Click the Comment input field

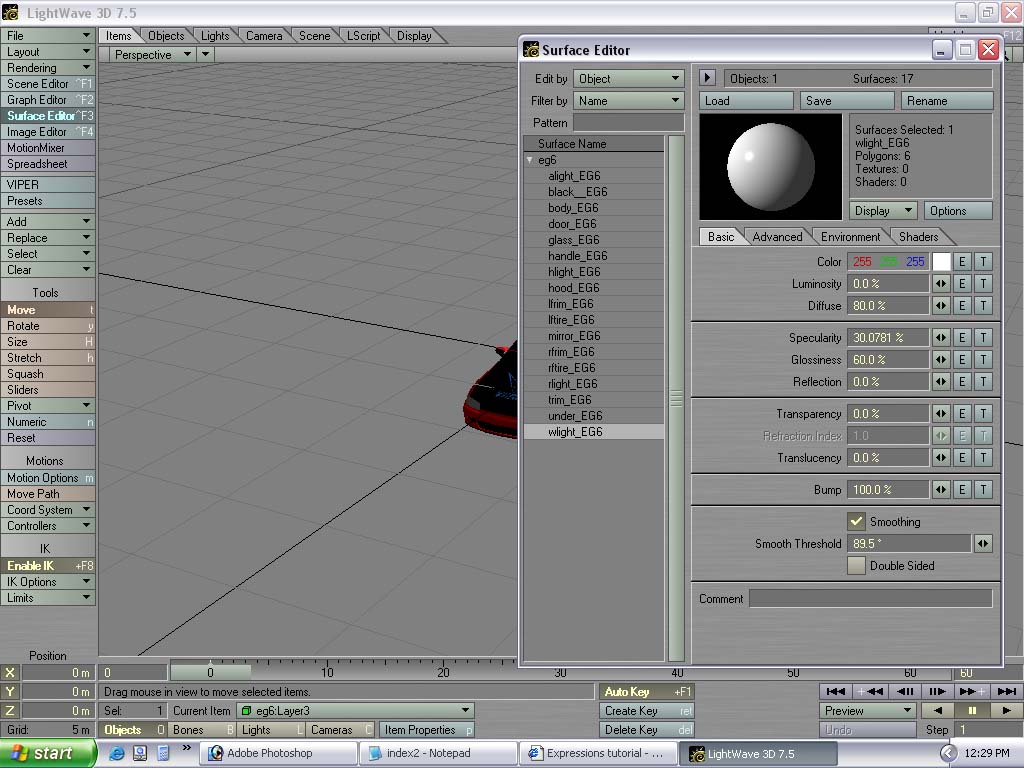point(871,598)
